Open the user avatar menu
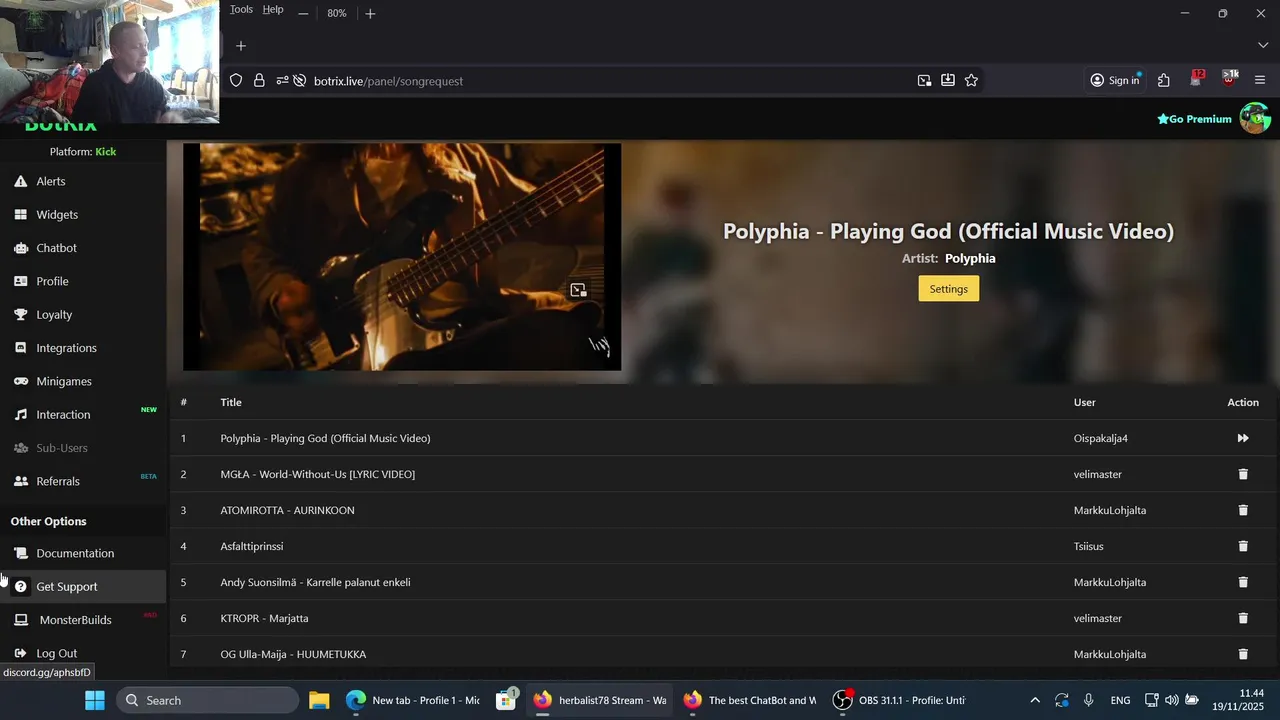The height and width of the screenshot is (720, 1280). (x=1255, y=118)
